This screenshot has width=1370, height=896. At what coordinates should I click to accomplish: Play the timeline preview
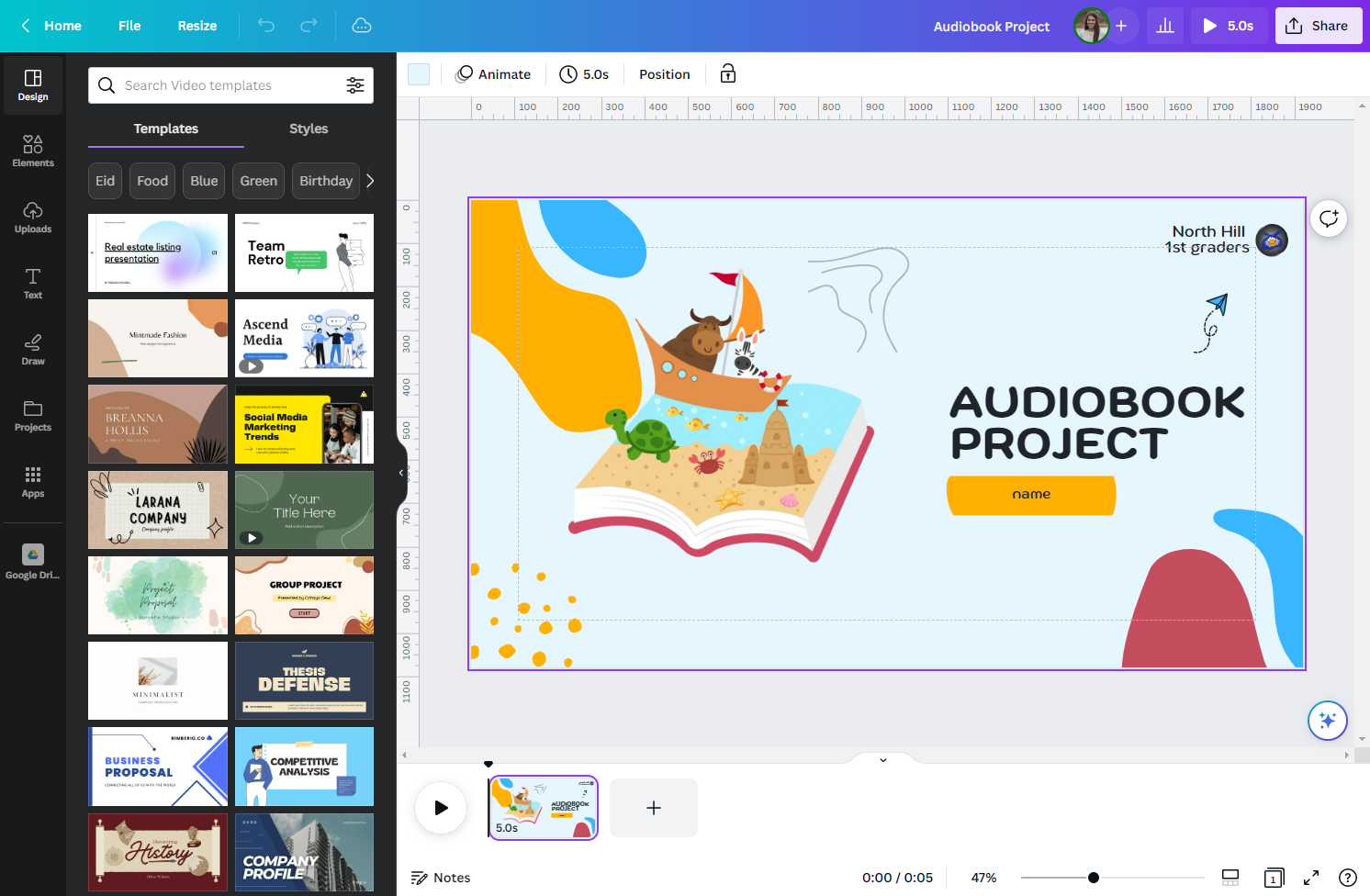pyautogui.click(x=441, y=808)
